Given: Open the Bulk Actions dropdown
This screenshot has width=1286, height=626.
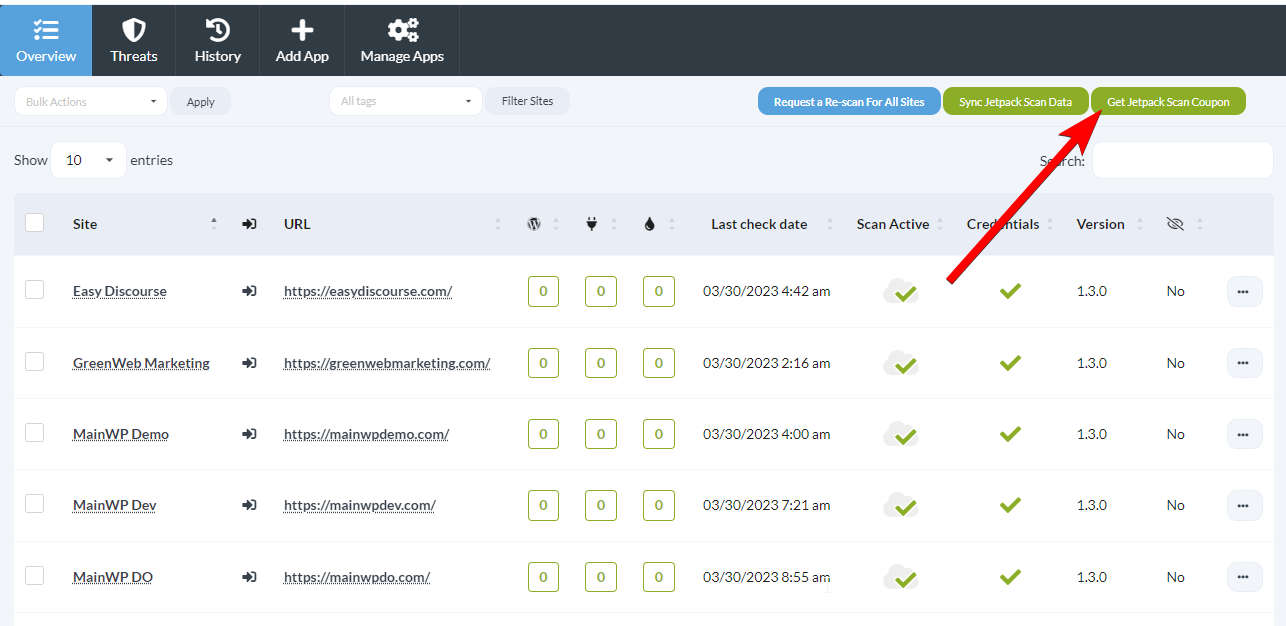Looking at the screenshot, I should 91,101.
